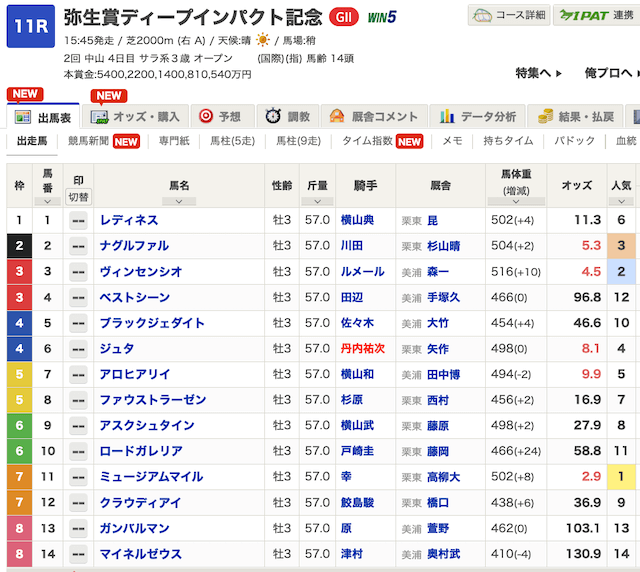Viewport: 640px width, 572px height.
Task: Toggle the mark selector for ヴィンセンシオ
Action: (x=78, y=271)
